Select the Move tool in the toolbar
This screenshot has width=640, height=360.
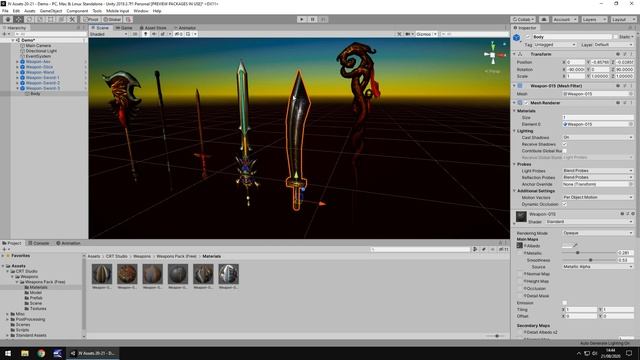pyautogui.click(x=18, y=19)
